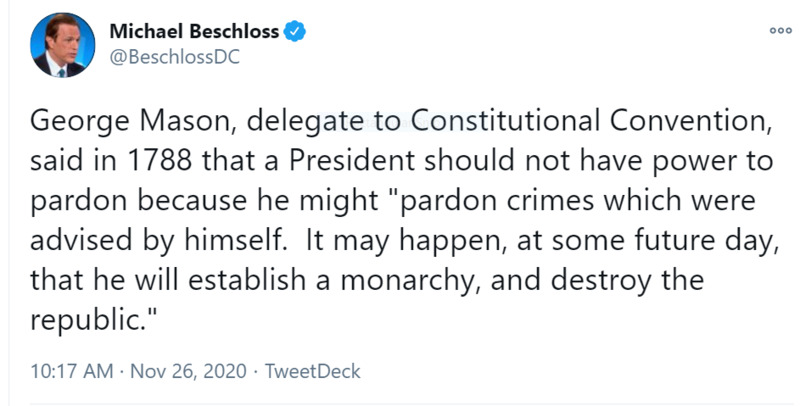Open the tweet's more options menu
This screenshot has width=800, height=406.
point(765,31)
